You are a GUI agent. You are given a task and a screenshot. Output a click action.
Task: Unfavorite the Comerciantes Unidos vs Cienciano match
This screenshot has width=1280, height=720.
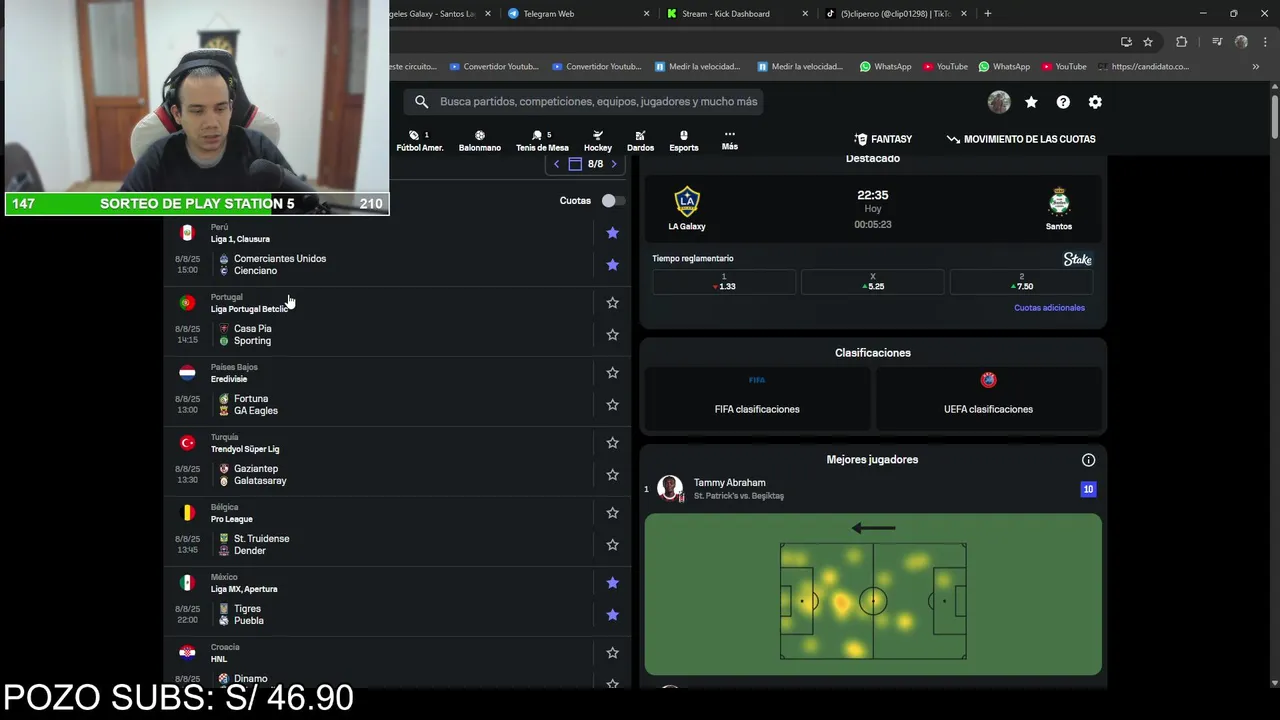(612, 265)
